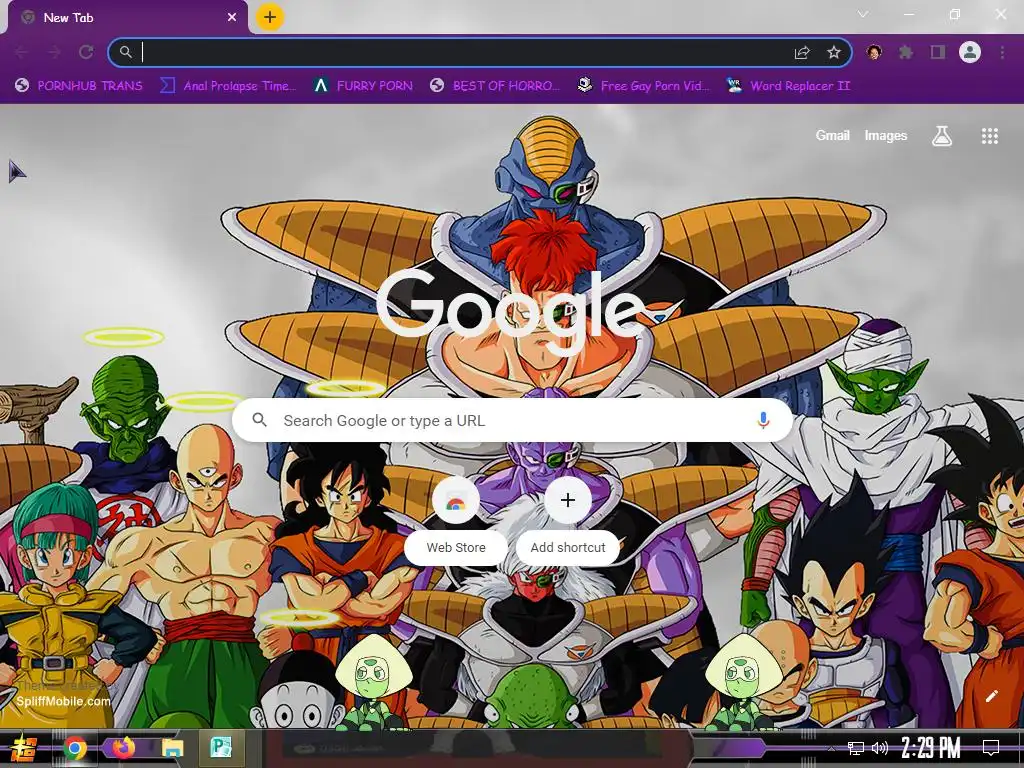This screenshot has width=1024, height=768.
Task: Show the Chrome side panel
Action: (938, 52)
